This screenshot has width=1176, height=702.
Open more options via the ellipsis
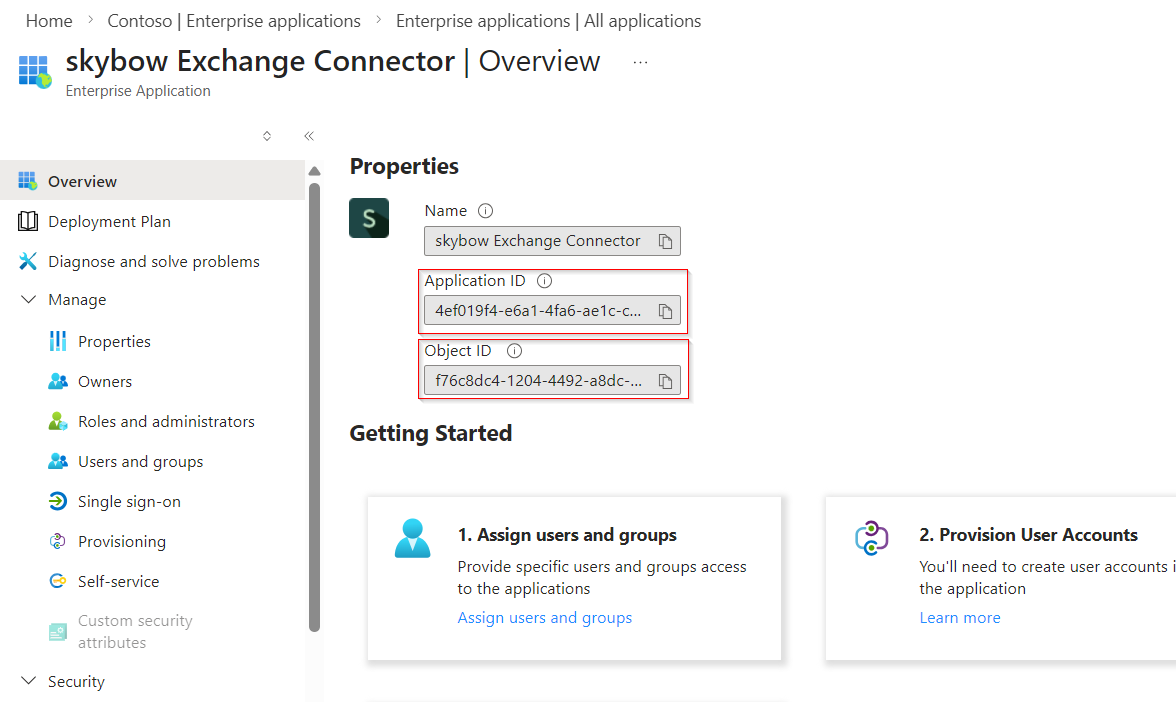click(638, 62)
